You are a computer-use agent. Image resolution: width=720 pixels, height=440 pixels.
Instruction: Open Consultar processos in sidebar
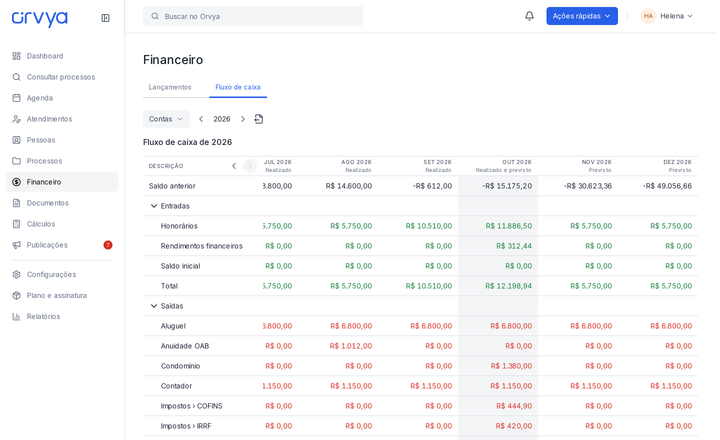tap(62, 77)
